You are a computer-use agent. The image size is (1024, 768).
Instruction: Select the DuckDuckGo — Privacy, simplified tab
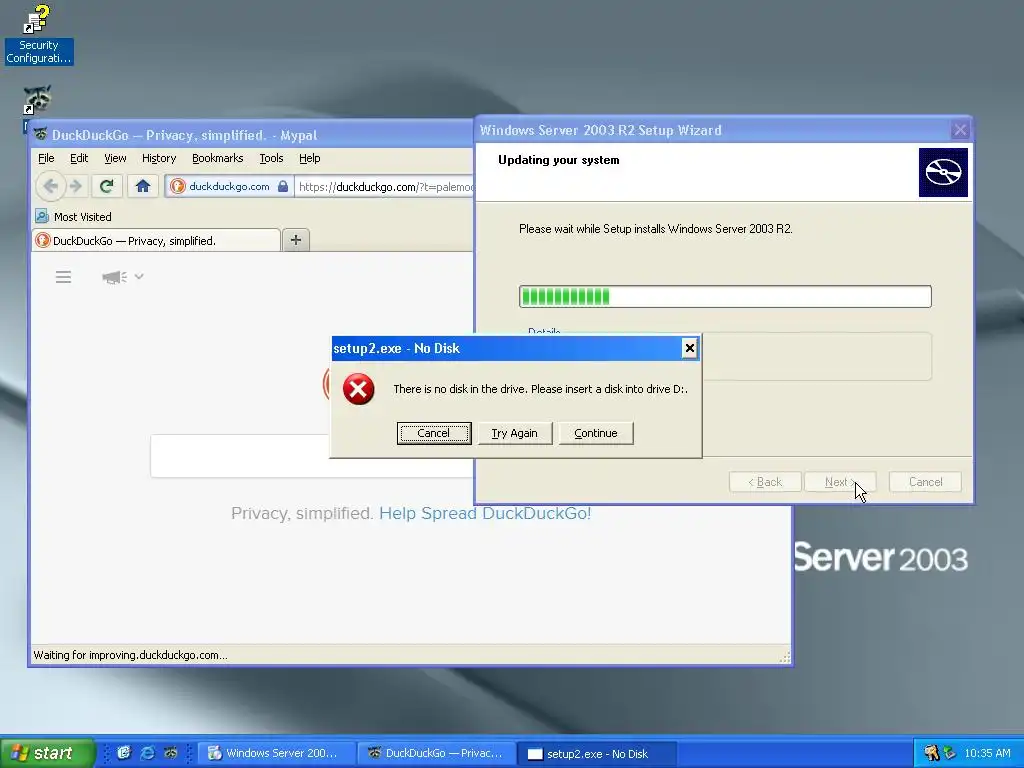click(156, 240)
